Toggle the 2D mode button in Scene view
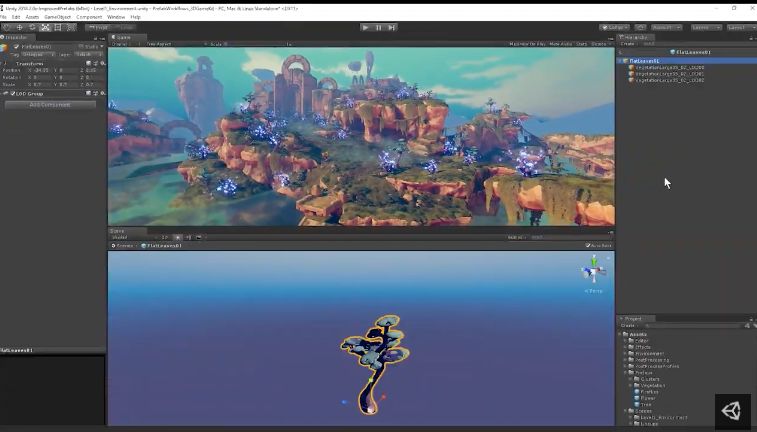This screenshot has width=757, height=432. click(165, 237)
